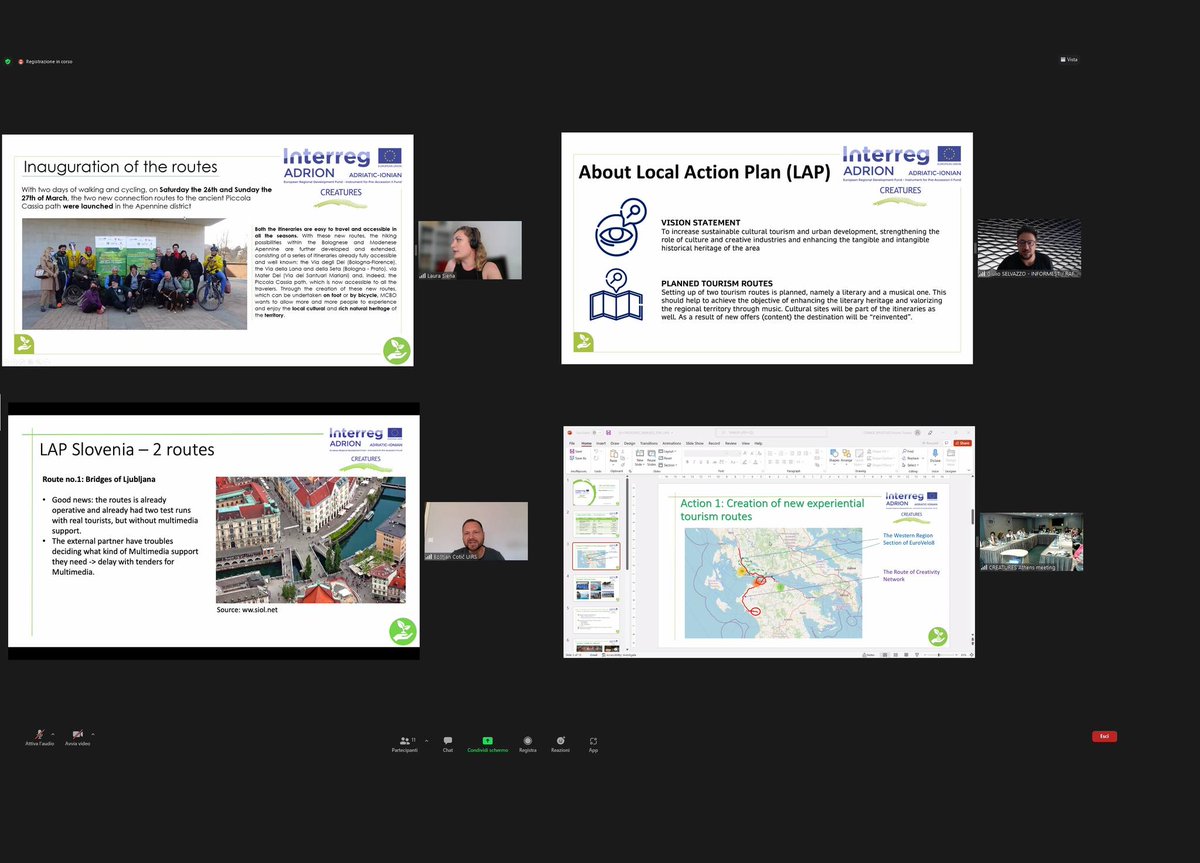Image resolution: width=1200 pixels, height=863 pixels.
Task: Open the Reazioni reactions menu
Action: (x=560, y=743)
